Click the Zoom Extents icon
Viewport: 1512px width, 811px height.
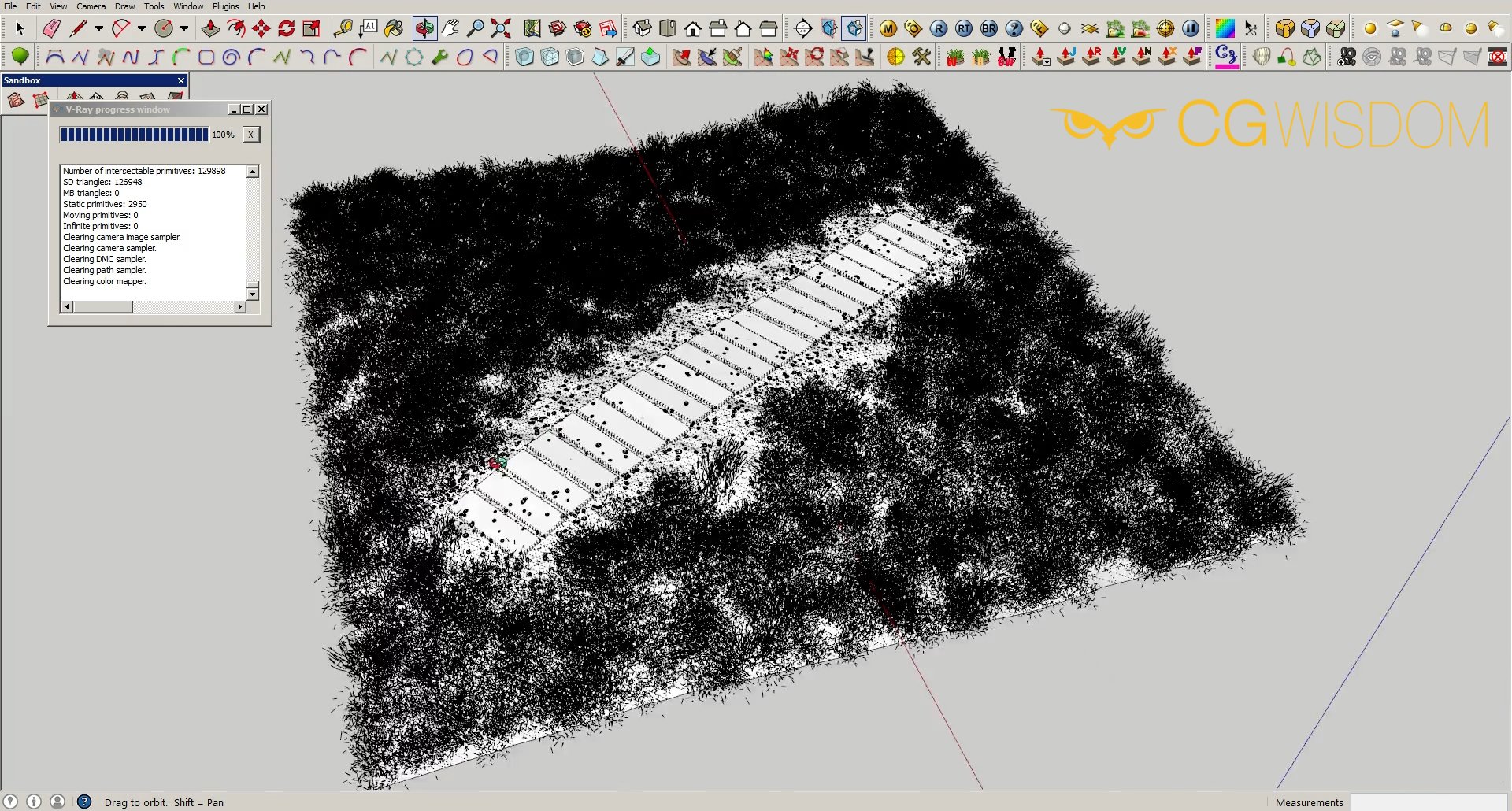pyautogui.click(x=501, y=29)
